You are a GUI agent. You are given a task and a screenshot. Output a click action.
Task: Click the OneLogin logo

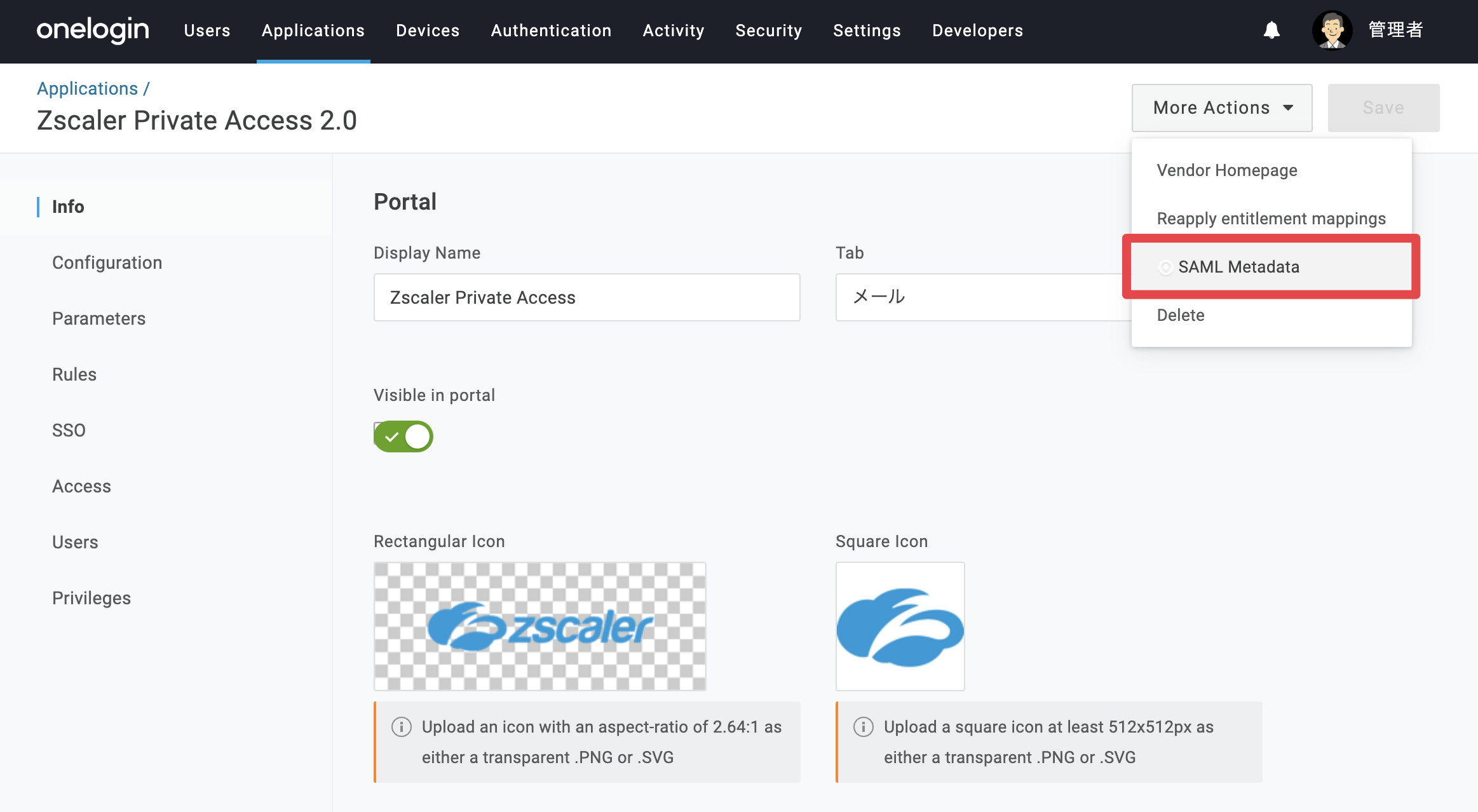coord(93,30)
